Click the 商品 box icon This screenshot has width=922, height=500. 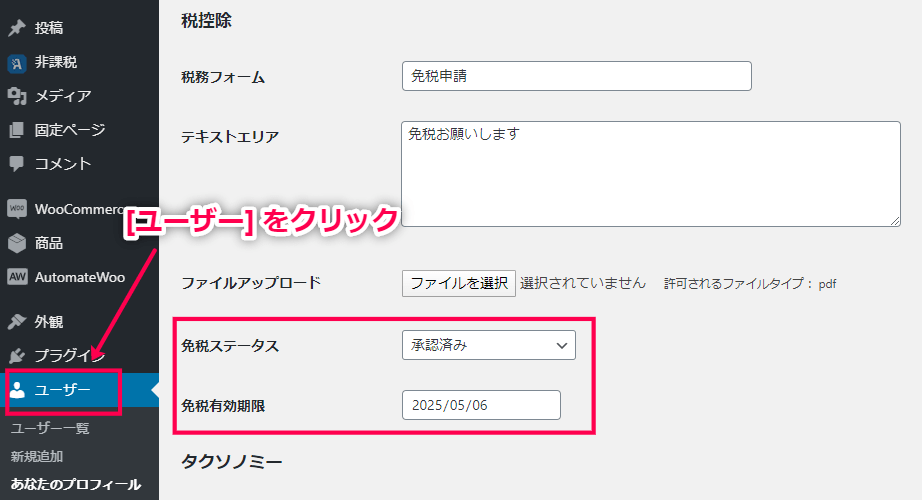[17, 243]
